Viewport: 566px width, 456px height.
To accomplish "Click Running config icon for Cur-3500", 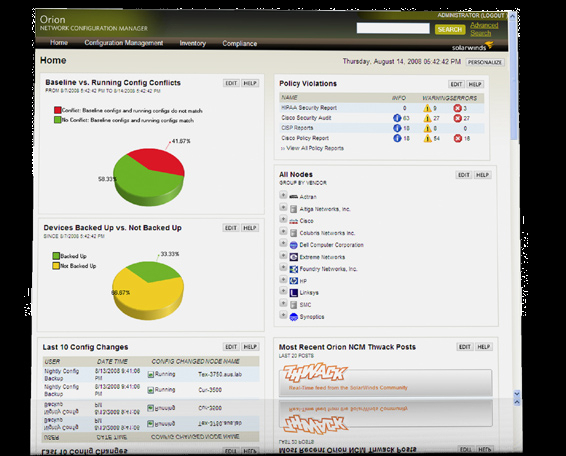I will pos(151,390).
